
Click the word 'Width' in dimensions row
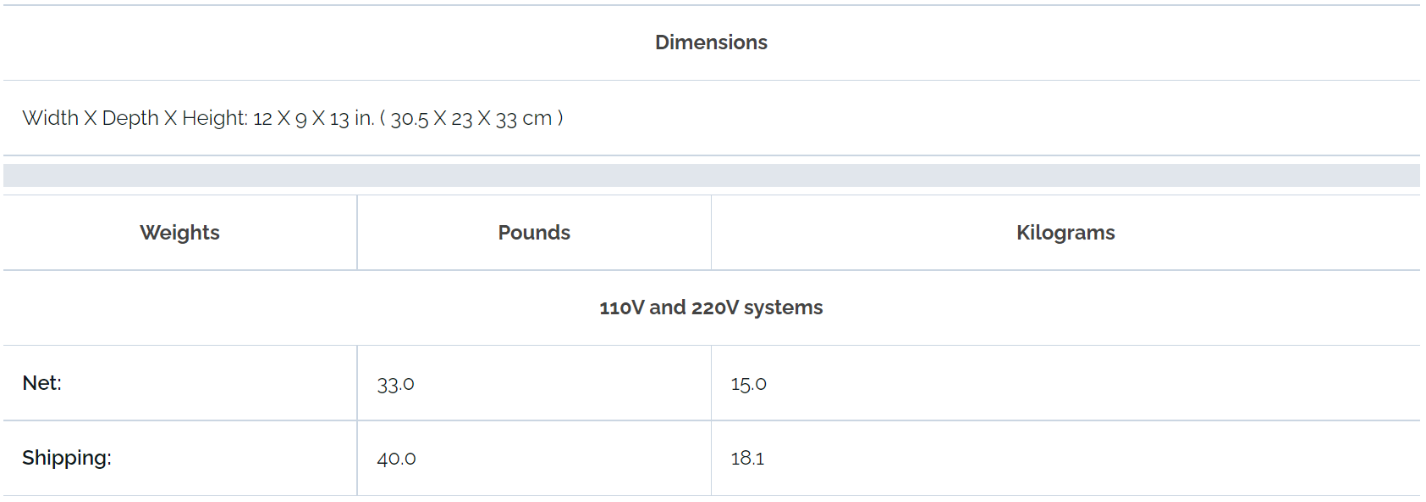tap(50, 118)
